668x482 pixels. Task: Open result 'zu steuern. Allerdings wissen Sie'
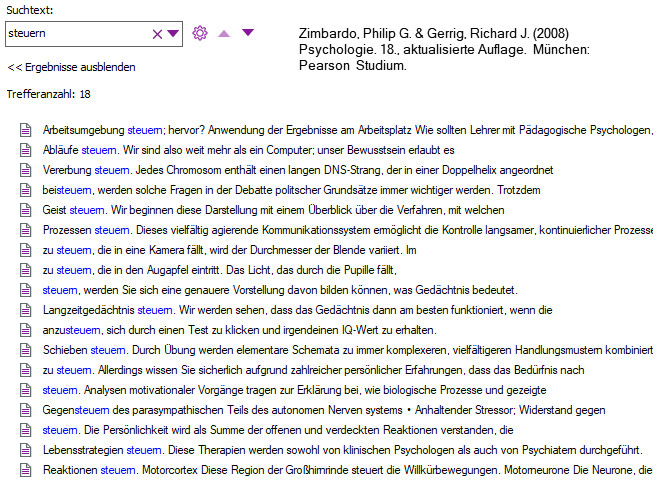point(313,370)
